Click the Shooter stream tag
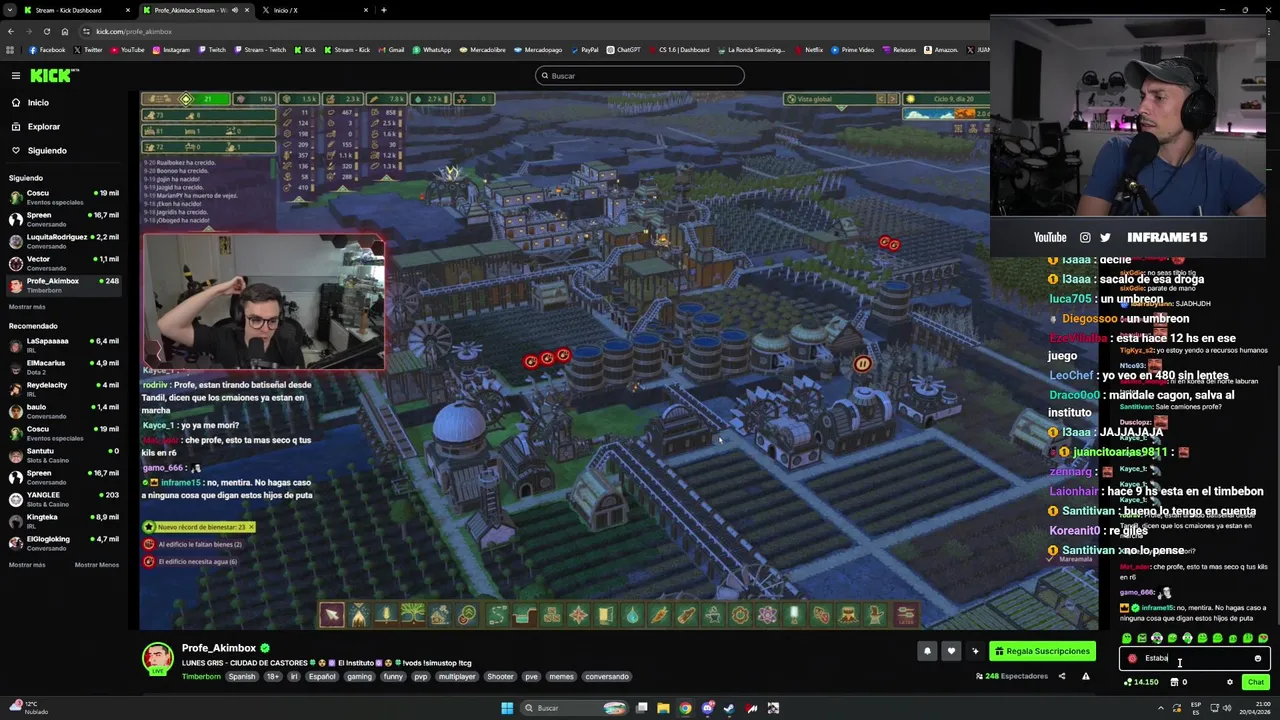The width and height of the screenshot is (1280, 720). 500,677
